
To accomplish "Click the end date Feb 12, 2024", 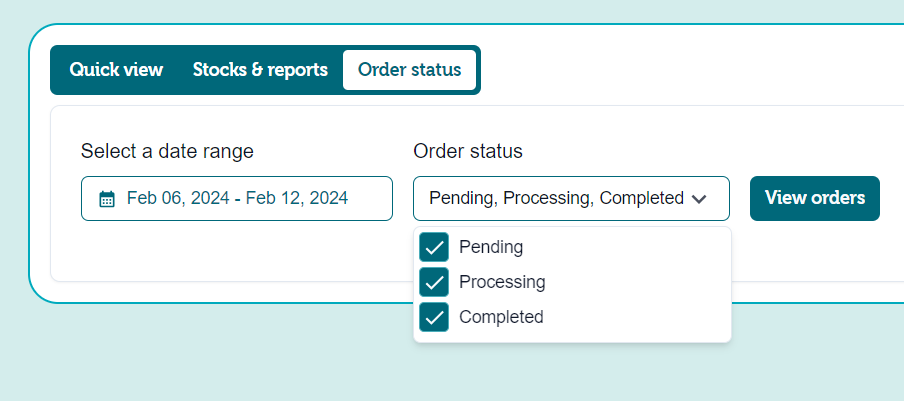I will click(x=296, y=198).
